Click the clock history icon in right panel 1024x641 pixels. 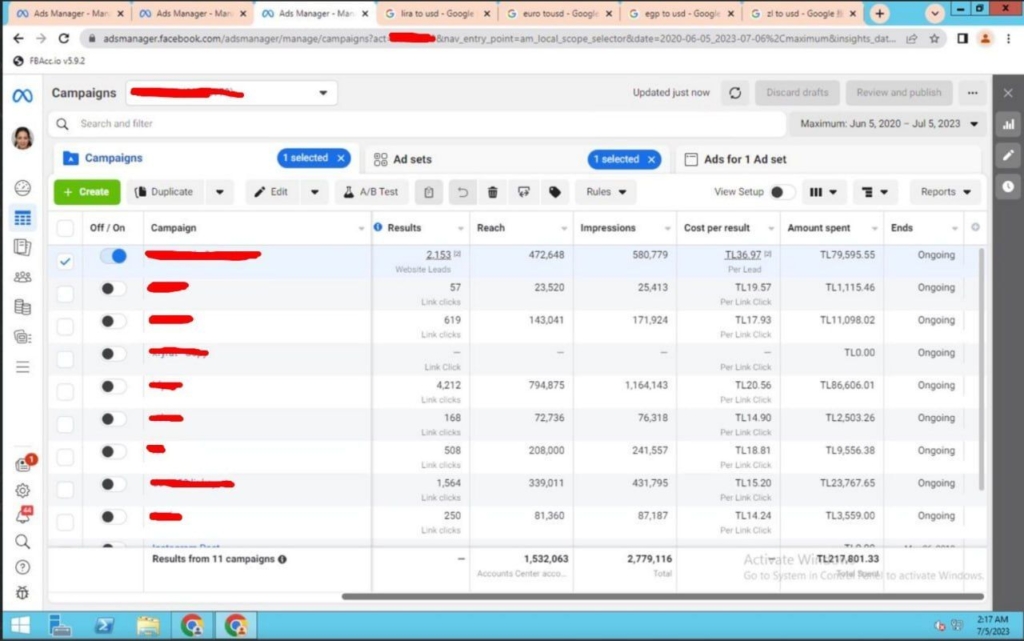(x=1008, y=186)
